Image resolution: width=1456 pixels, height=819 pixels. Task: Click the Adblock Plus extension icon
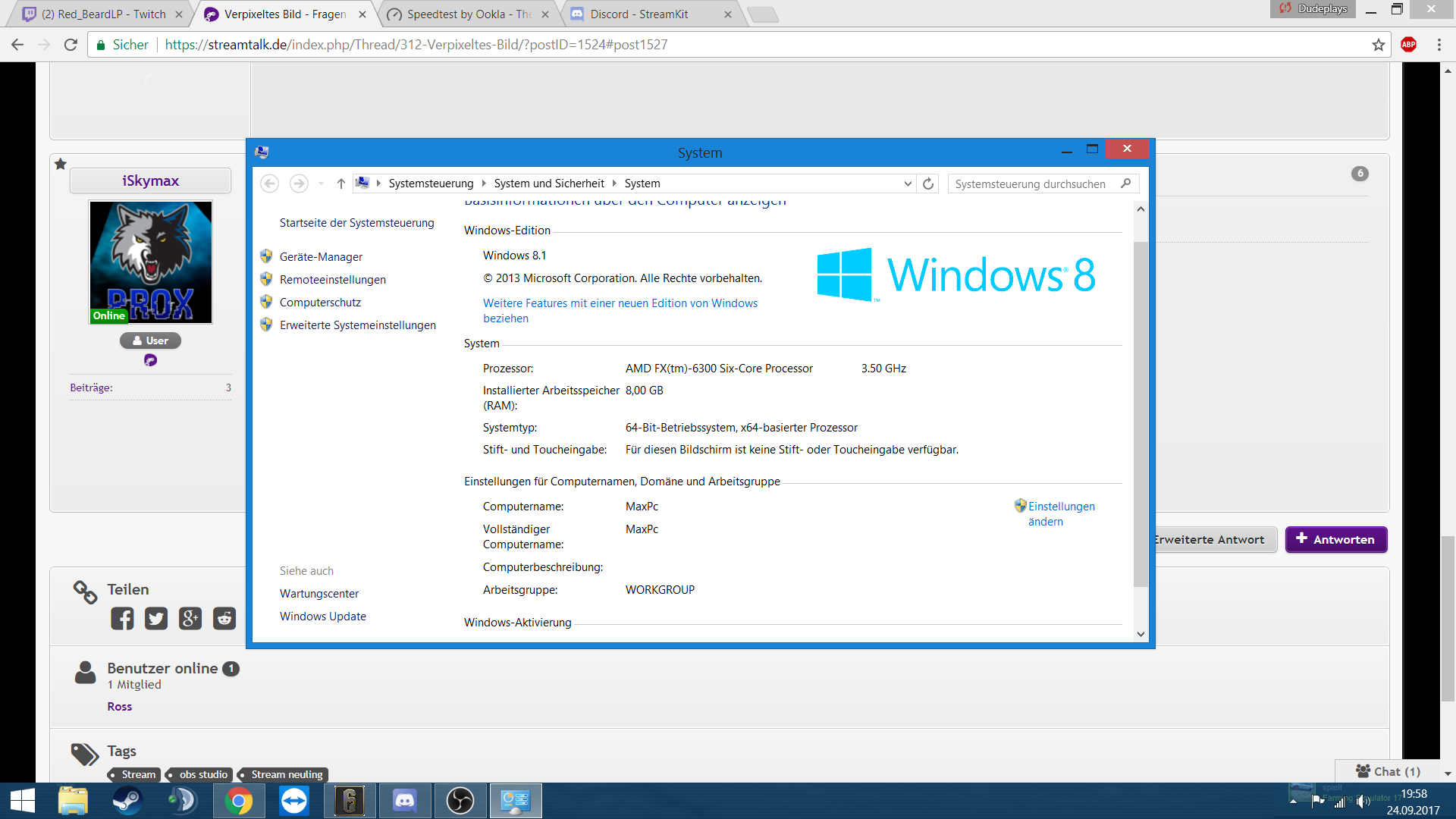1408,45
